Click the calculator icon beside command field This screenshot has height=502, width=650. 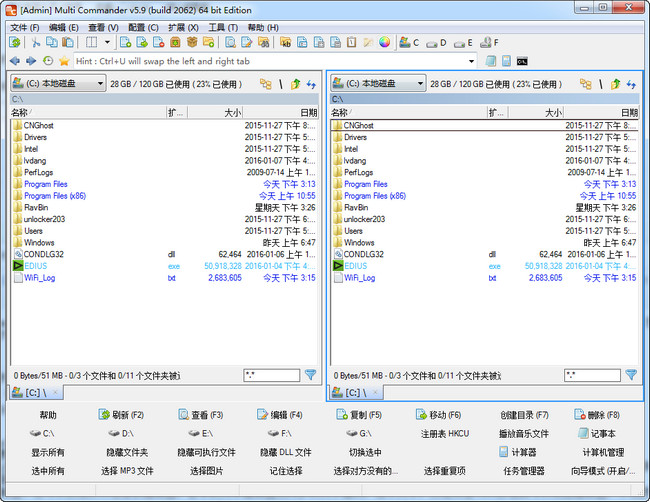click(x=506, y=61)
